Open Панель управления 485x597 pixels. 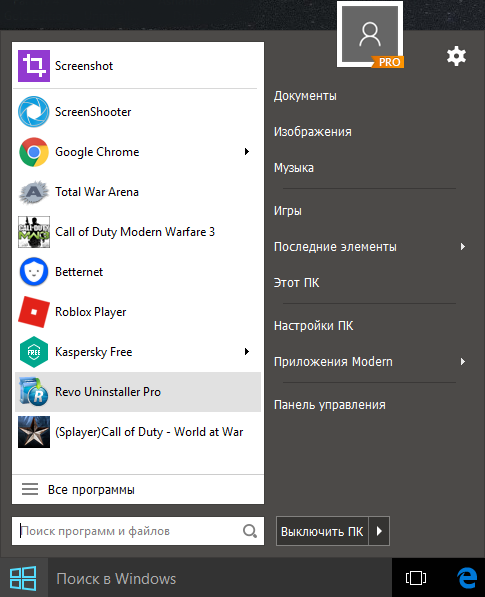330,405
